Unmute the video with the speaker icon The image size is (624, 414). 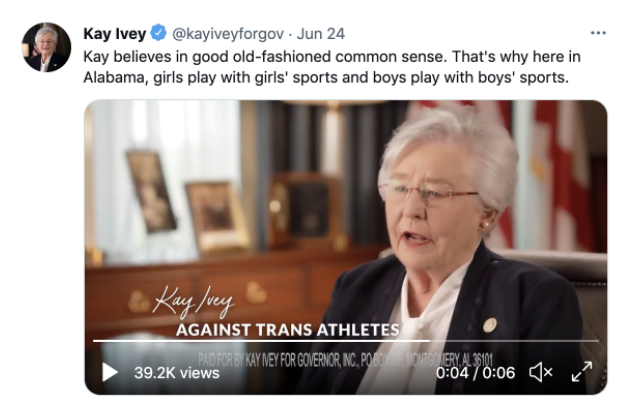(x=540, y=373)
